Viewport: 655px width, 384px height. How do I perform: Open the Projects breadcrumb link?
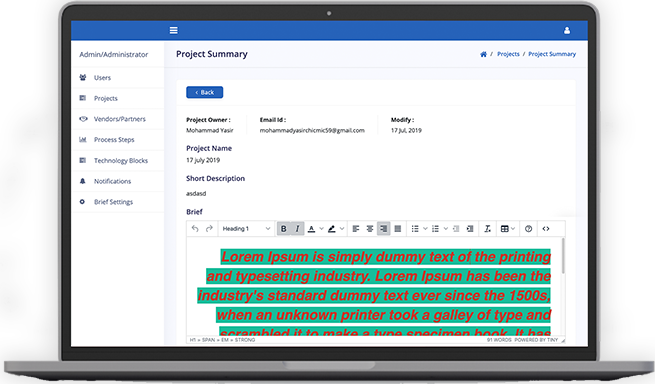[x=508, y=54]
